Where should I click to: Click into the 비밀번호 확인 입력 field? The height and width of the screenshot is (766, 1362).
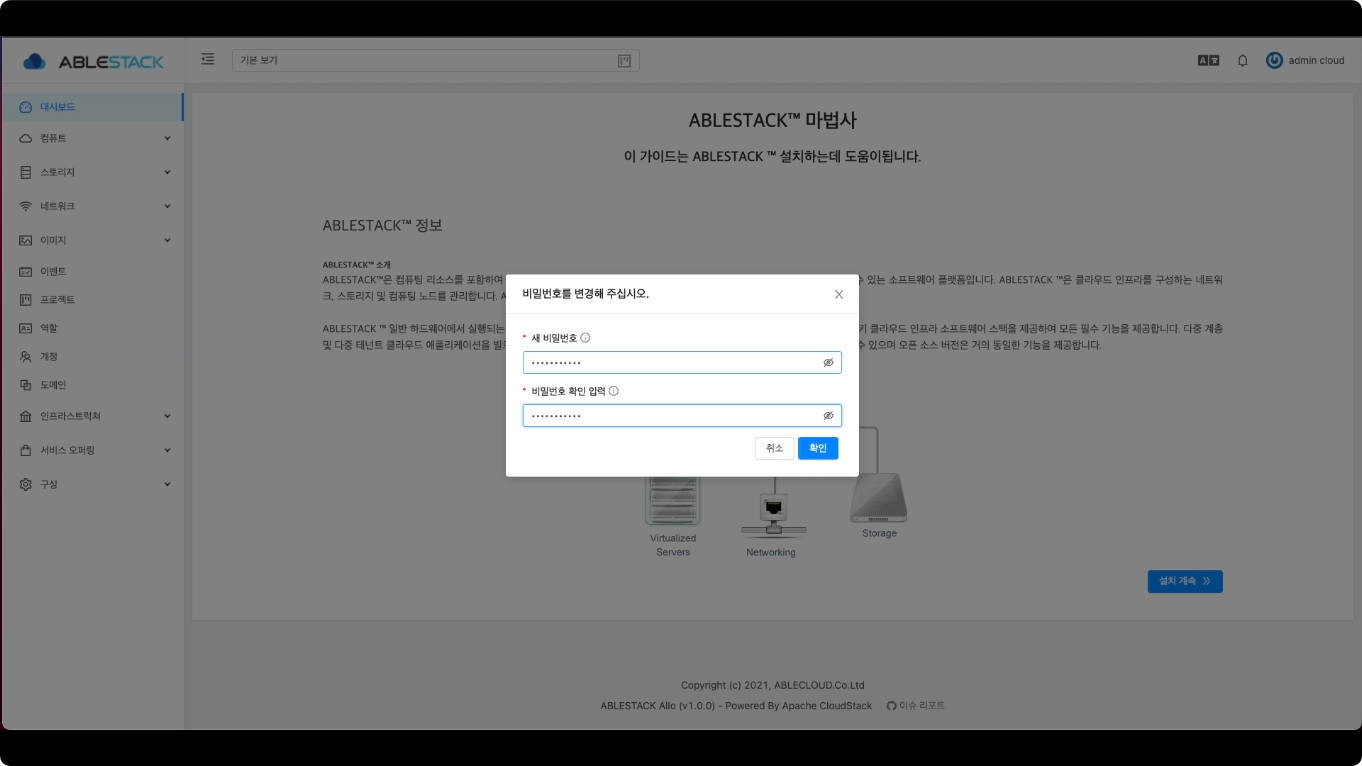(x=682, y=415)
